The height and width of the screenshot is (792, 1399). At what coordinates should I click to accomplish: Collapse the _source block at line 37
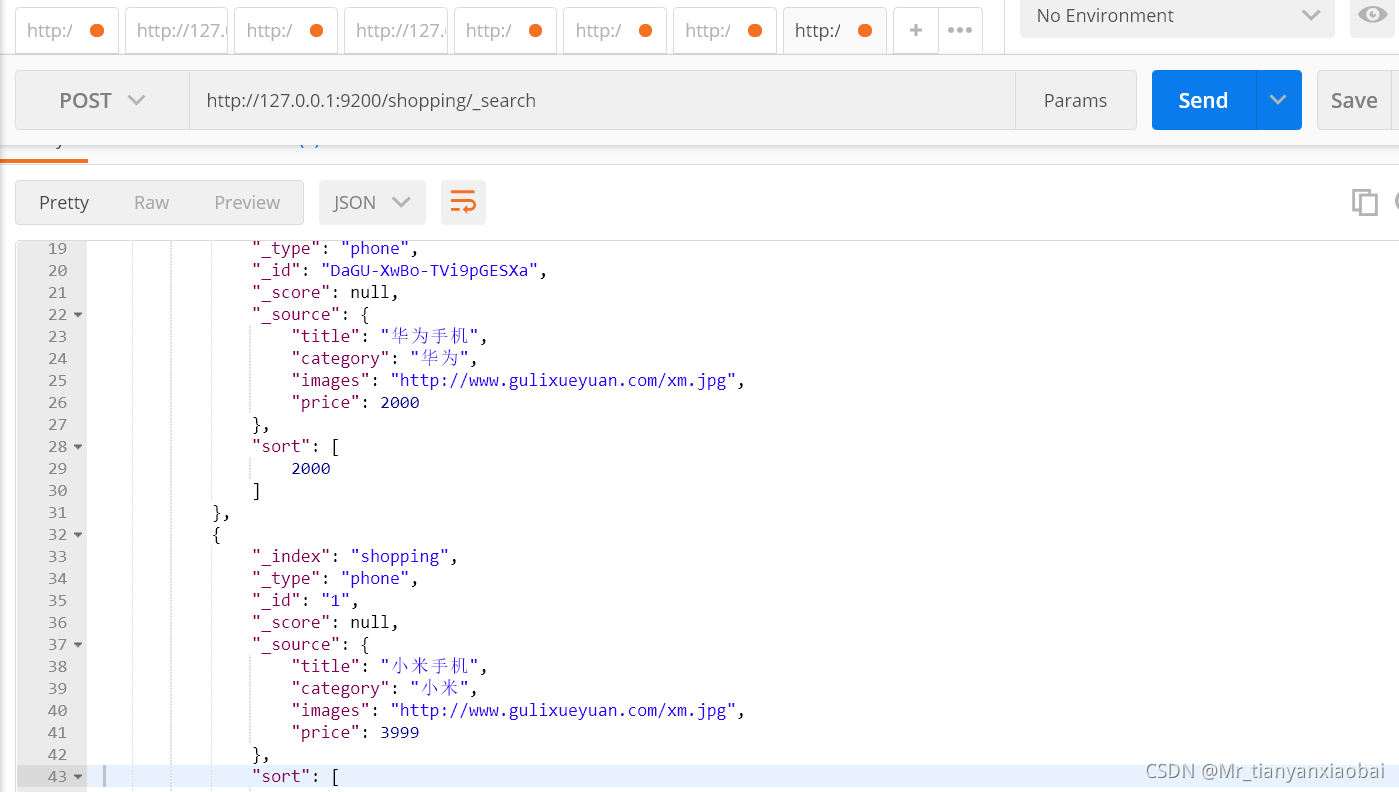[x=78, y=645]
